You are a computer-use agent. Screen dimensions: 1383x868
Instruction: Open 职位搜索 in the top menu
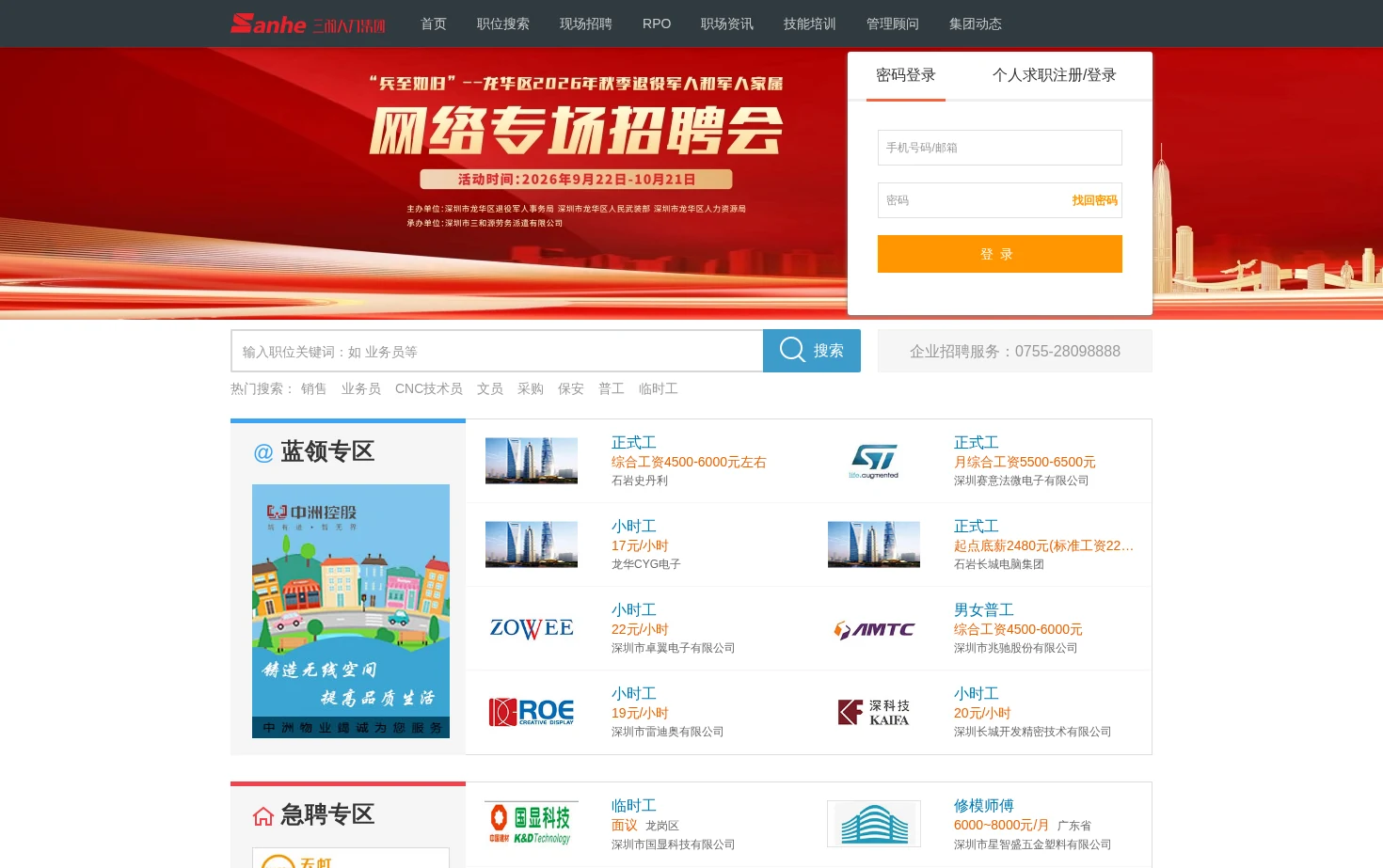pos(503,24)
